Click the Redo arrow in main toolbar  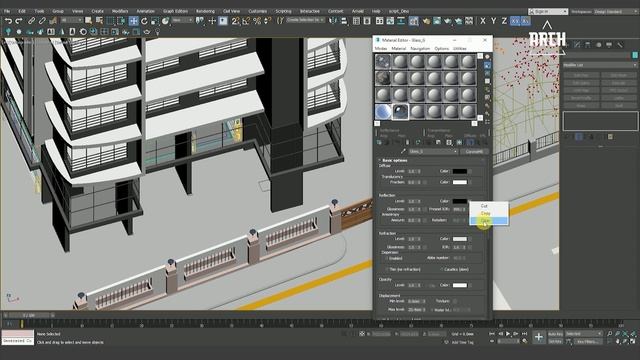coord(19,21)
